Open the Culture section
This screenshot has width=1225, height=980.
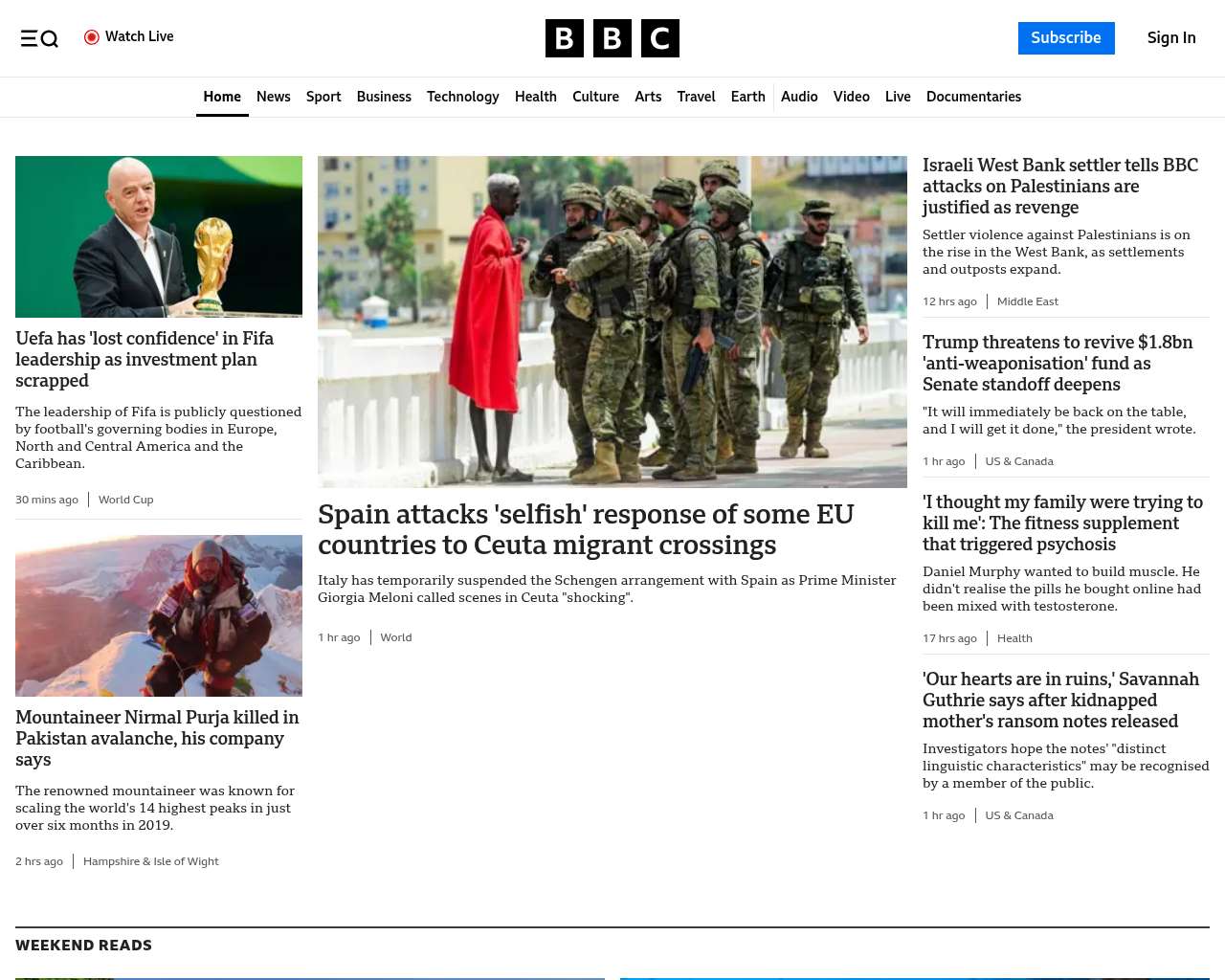point(595,97)
